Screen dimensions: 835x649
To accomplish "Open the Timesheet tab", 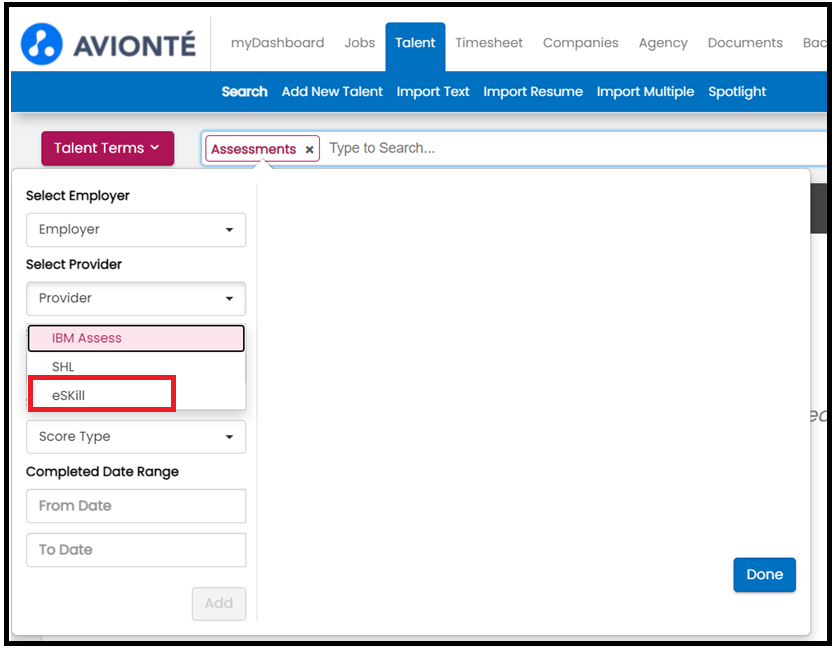I will point(489,43).
